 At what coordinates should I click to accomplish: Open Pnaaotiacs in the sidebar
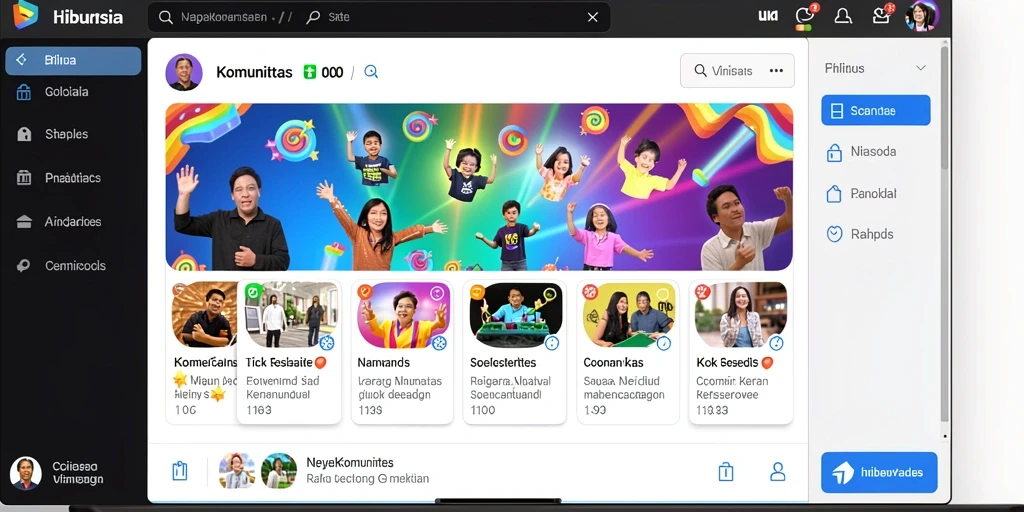[73, 178]
